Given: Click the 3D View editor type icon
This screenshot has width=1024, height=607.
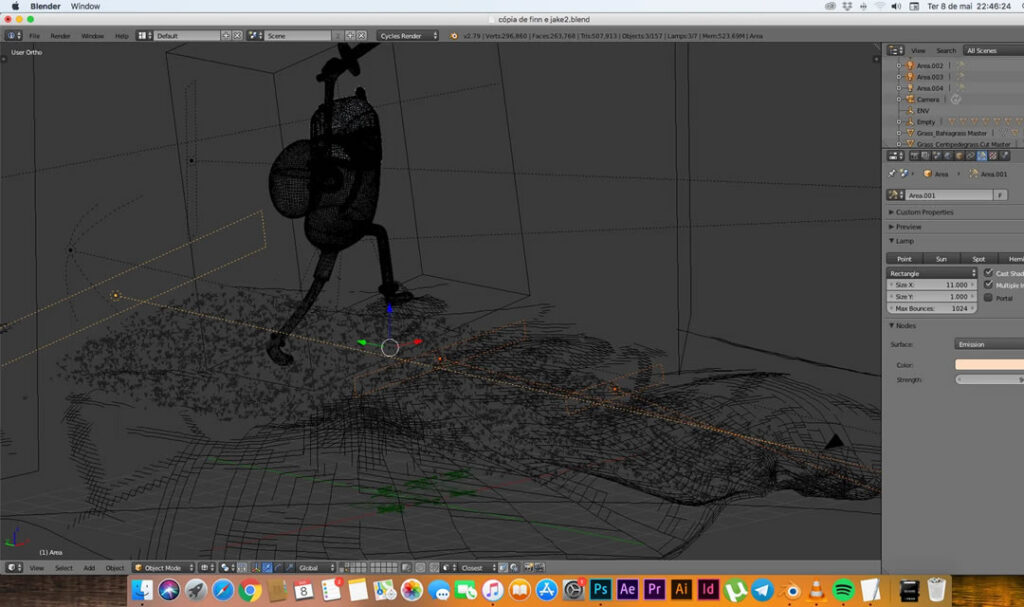Looking at the screenshot, I should (12, 568).
